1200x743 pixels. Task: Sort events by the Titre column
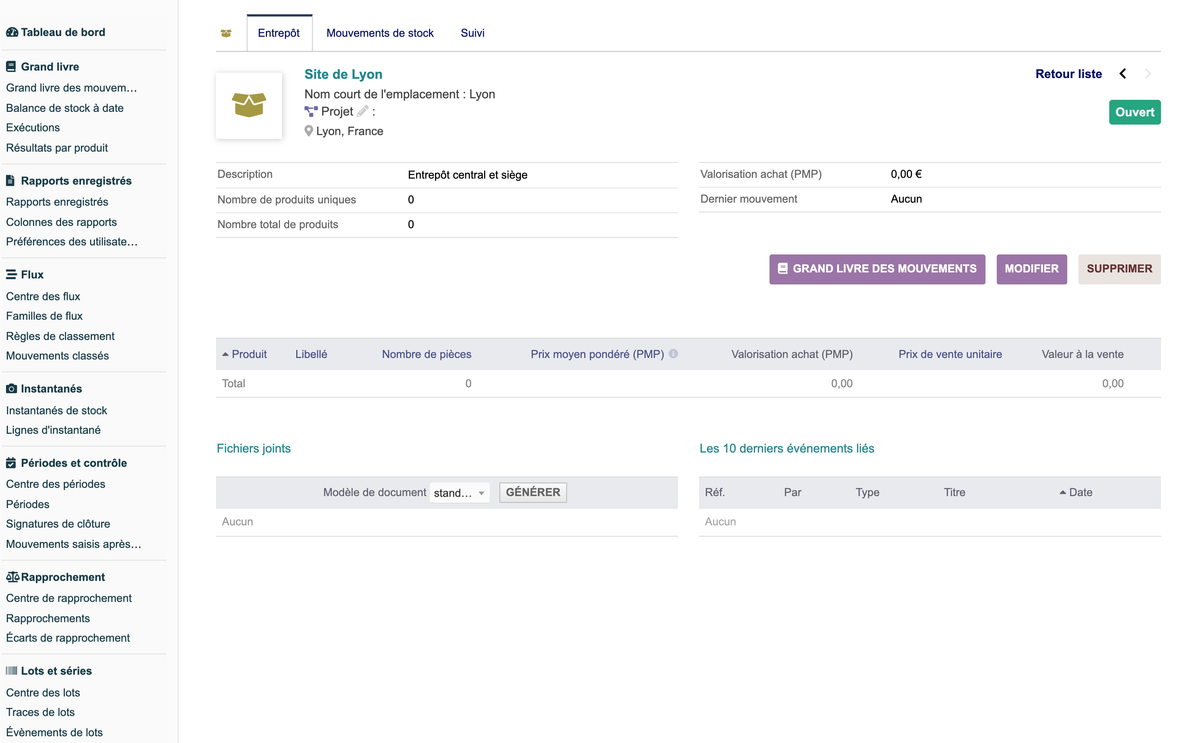pos(955,492)
